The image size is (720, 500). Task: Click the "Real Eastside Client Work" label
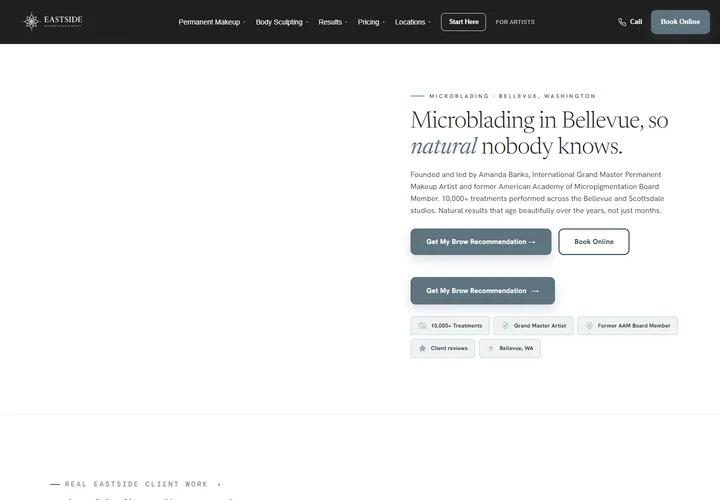tap(136, 484)
